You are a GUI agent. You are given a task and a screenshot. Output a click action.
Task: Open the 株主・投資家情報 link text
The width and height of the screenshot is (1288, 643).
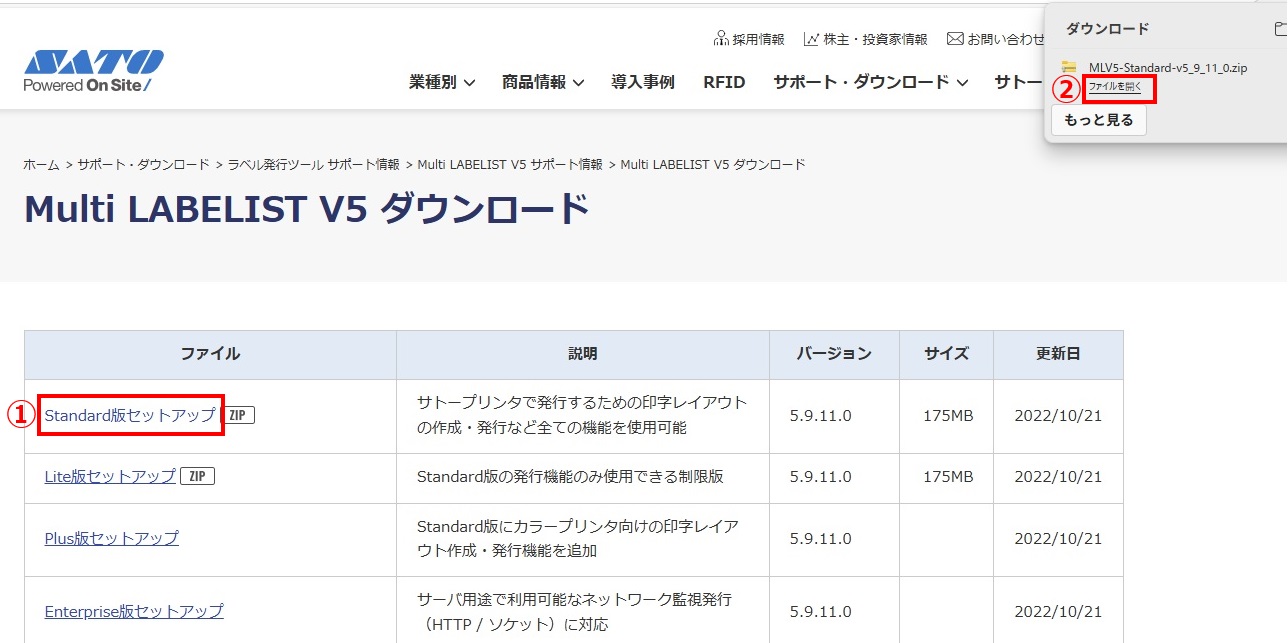point(875,39)
